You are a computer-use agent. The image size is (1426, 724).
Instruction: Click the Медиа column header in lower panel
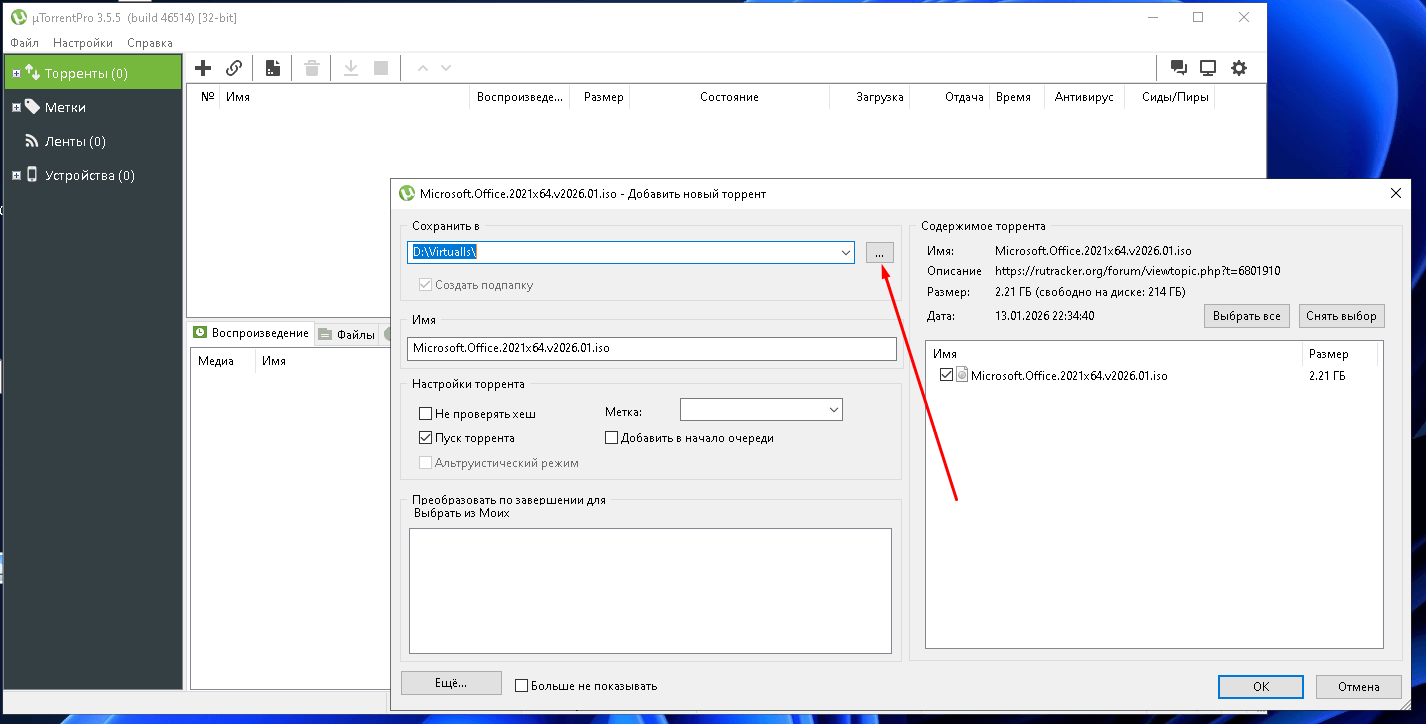[x=223, y=361]
